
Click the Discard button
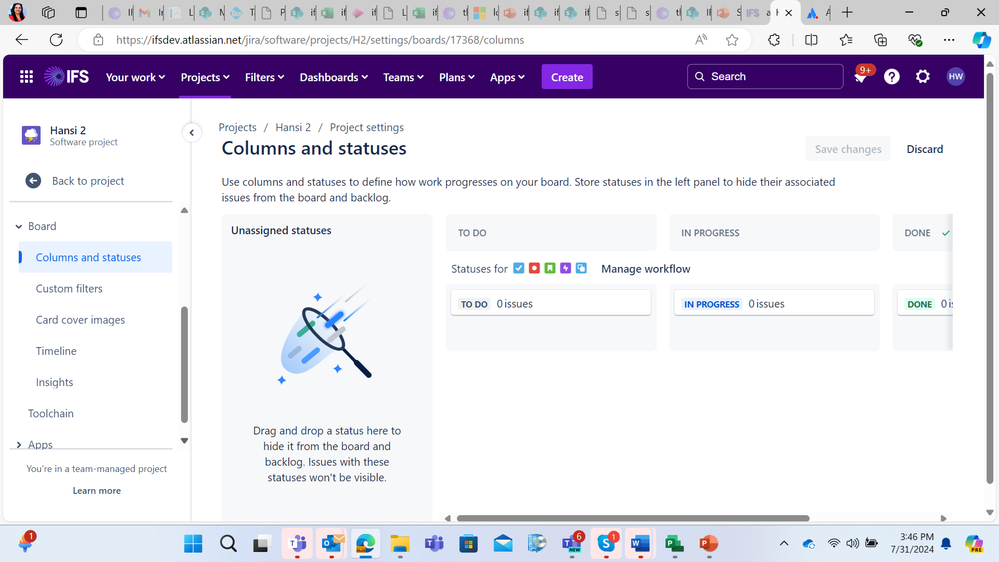coord(924,148)
